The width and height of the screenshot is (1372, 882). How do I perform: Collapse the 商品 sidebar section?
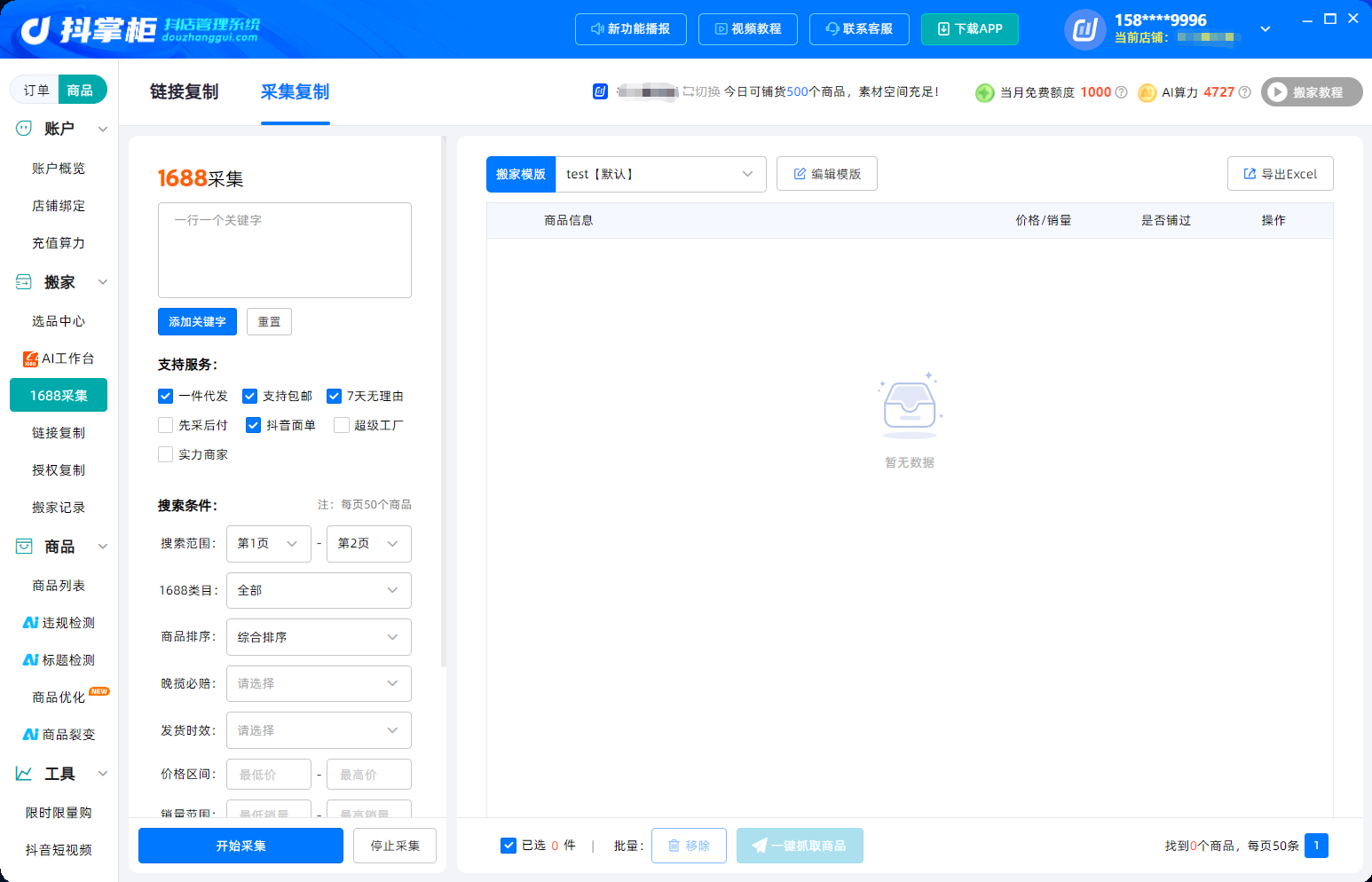[103, 547]
